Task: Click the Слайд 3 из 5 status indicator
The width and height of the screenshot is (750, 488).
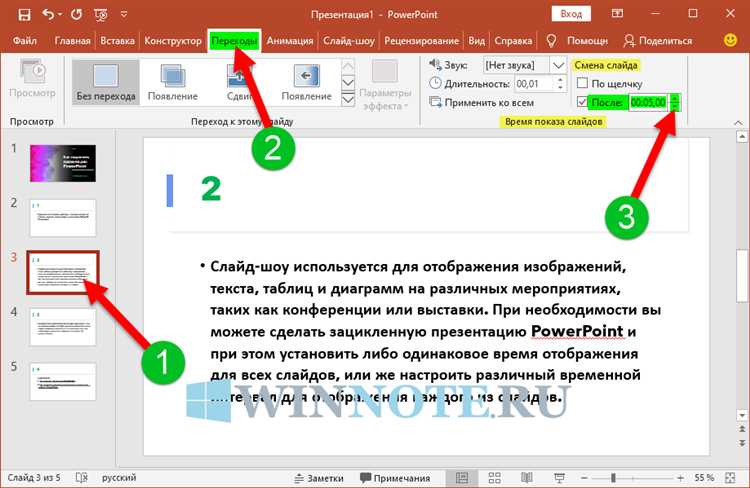Action: 34,477
